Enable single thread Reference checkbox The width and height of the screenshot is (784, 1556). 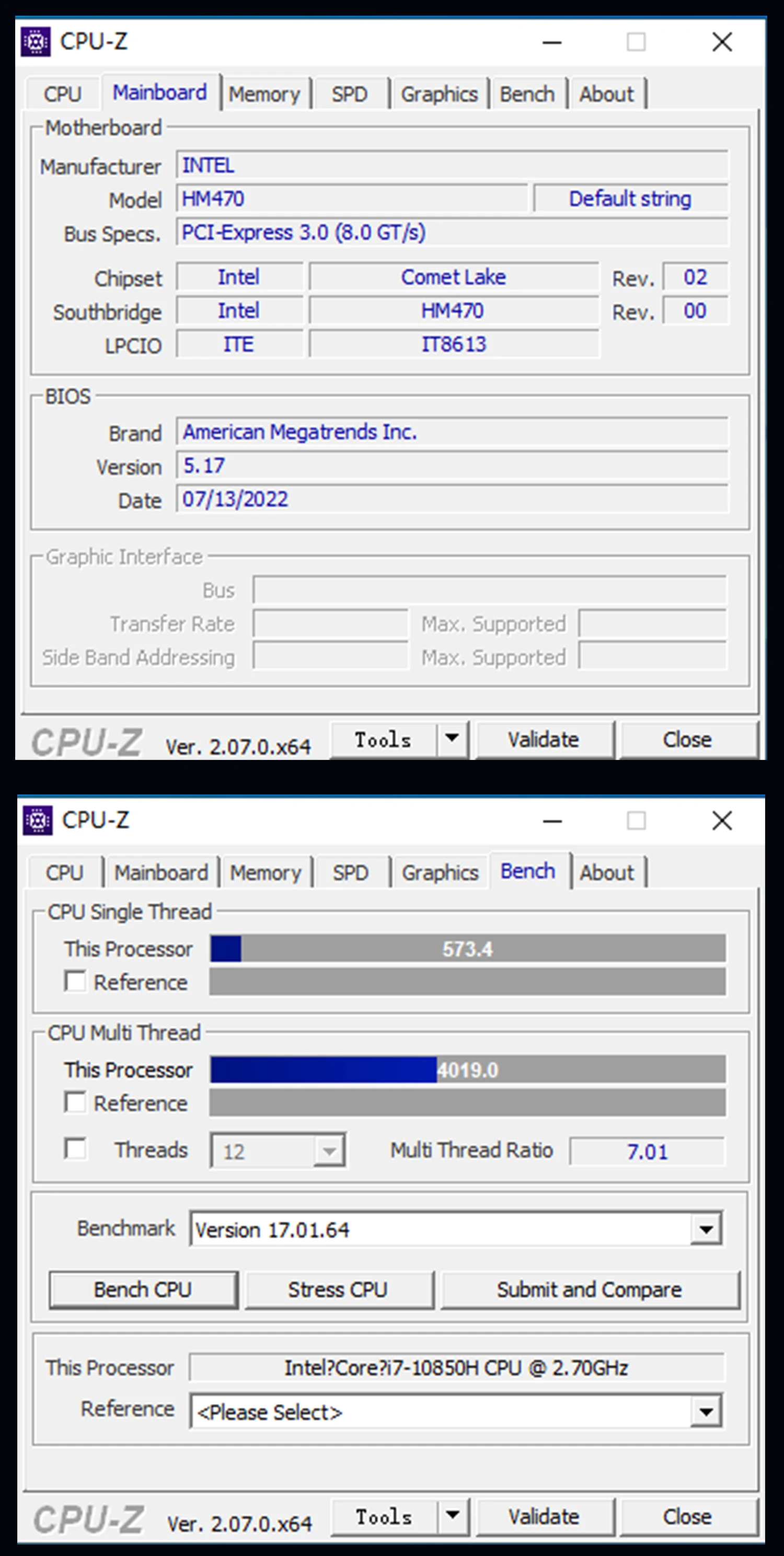tap(75, 981)
